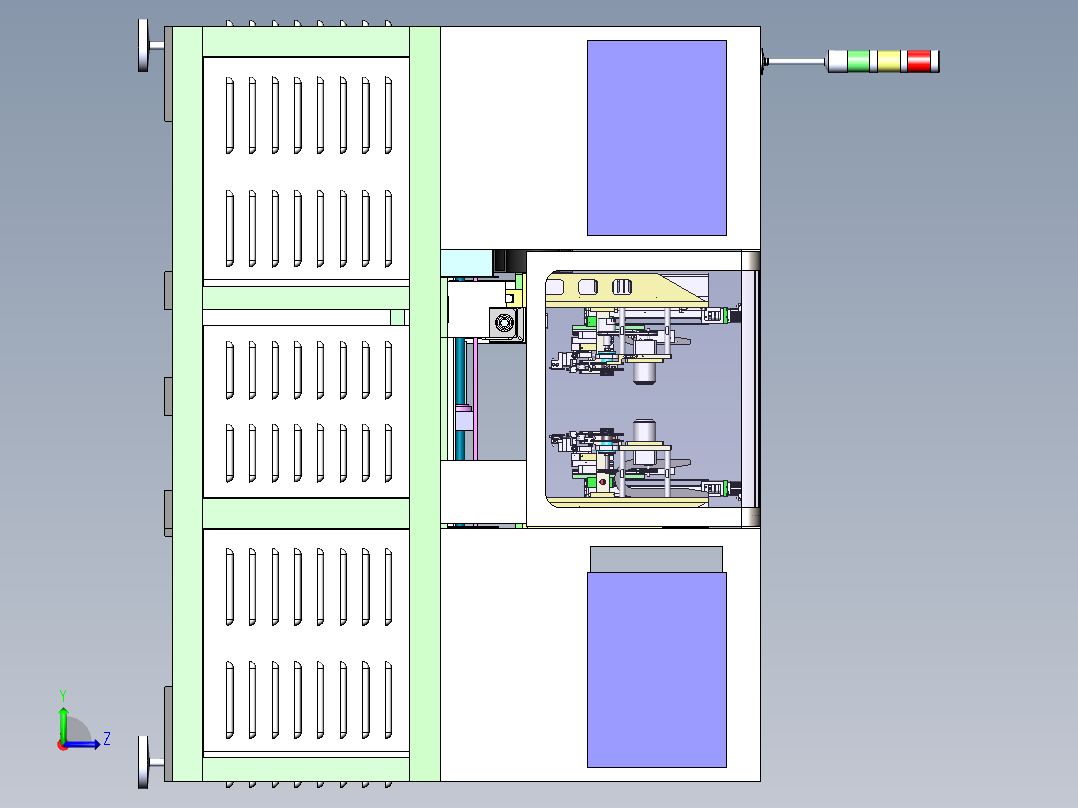Image resolution: width=1078 pixels, height=808 pixels.
Task: Select the top-left handwheel on the frame
Action: coord(144,45)
